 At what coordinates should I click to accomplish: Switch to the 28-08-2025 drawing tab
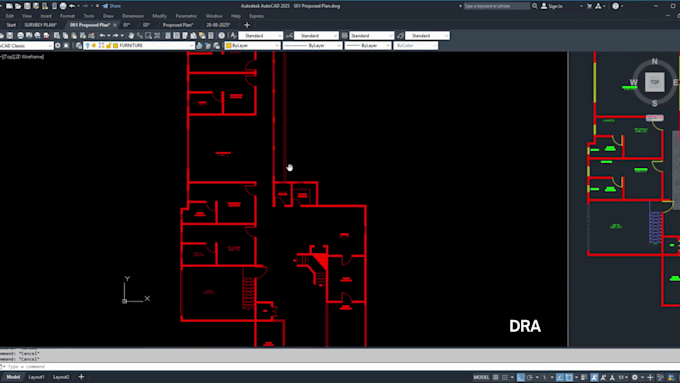pyautogui.click(x=218, y=25)
